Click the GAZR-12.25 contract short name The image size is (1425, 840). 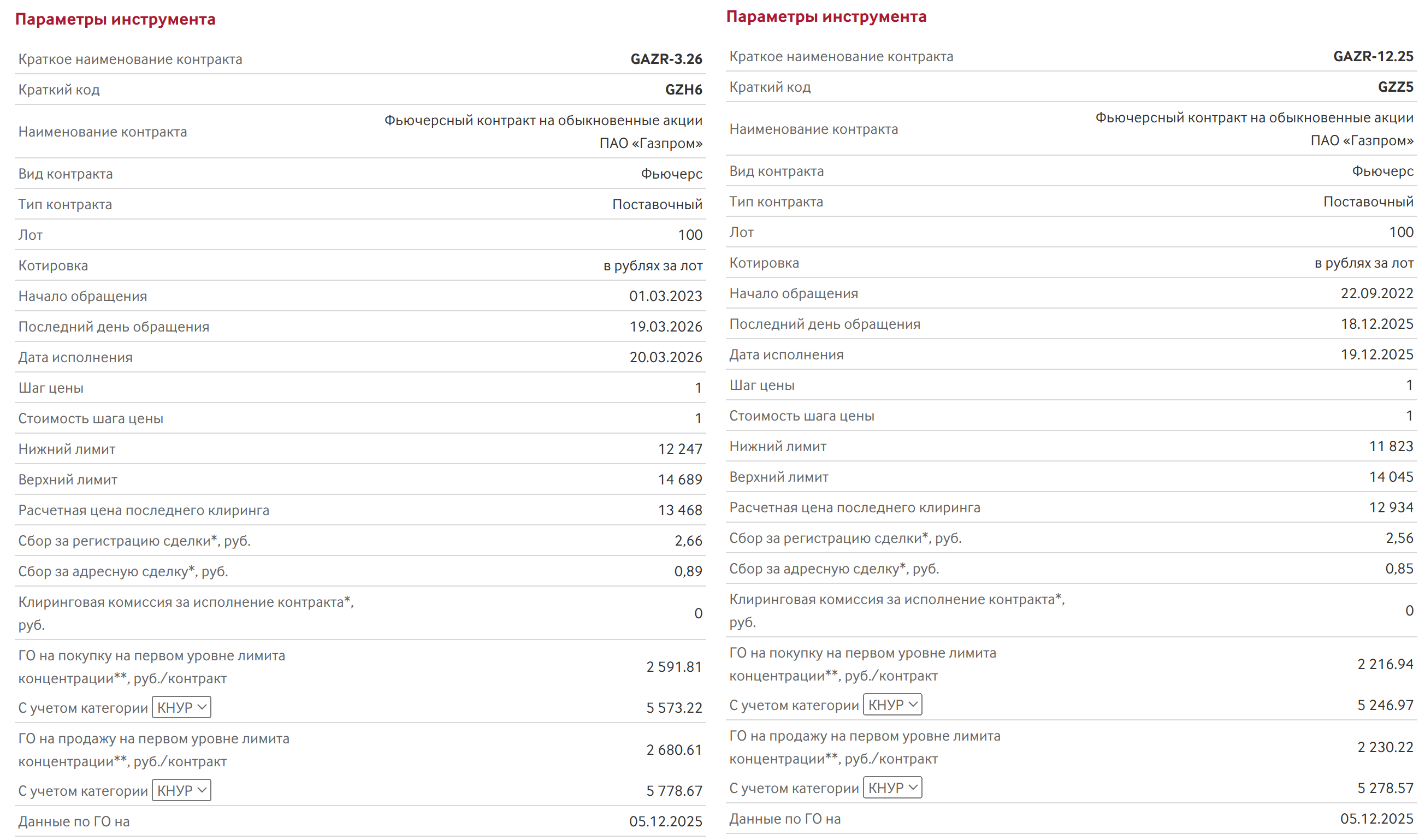pyautogui.click(x=1373, y=56)
